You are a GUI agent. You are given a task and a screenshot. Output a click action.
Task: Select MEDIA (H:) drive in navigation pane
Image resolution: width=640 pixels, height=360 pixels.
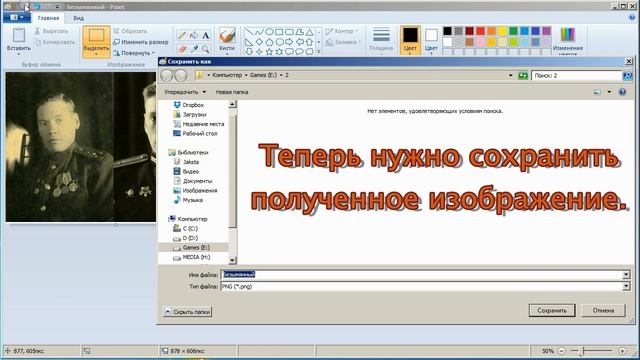coord(191,257)
